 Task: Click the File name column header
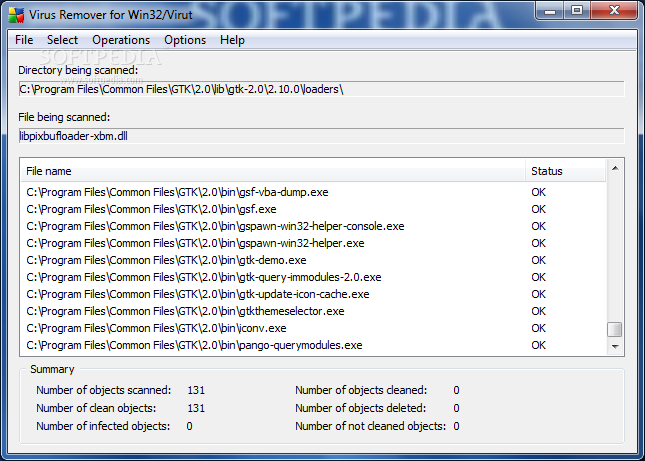(x=273, y=171)
